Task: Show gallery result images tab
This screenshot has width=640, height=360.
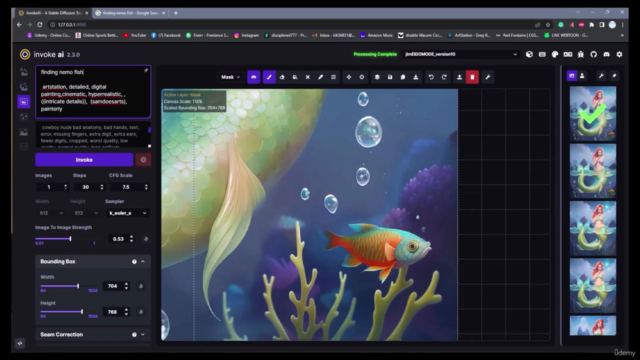Action: (x=571, y=76)
